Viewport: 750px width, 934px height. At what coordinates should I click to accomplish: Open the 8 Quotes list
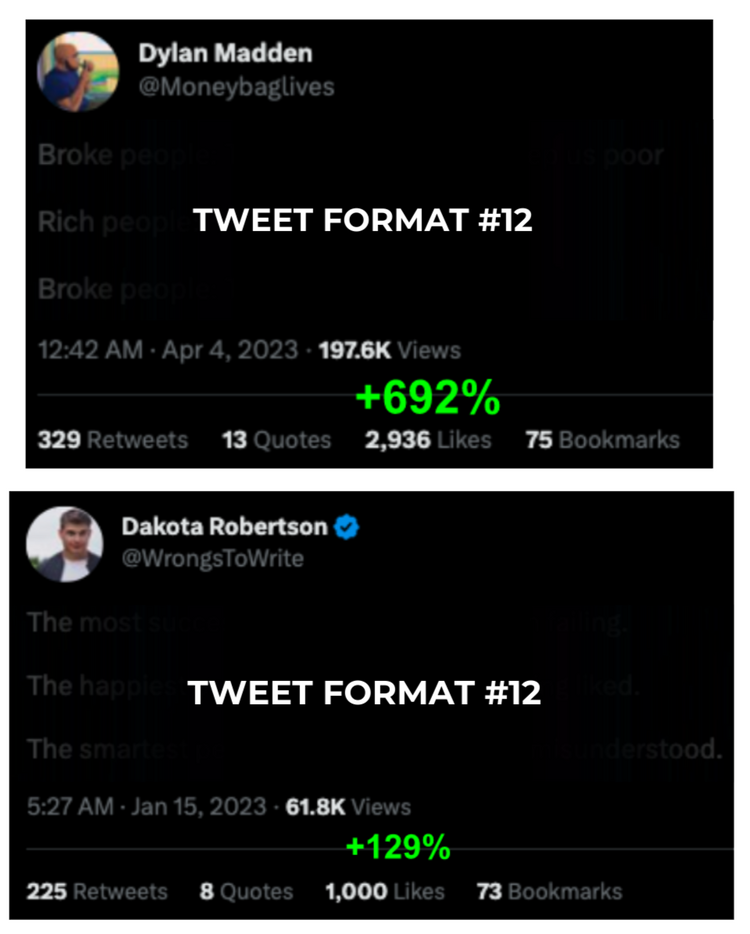click(247, 892)
